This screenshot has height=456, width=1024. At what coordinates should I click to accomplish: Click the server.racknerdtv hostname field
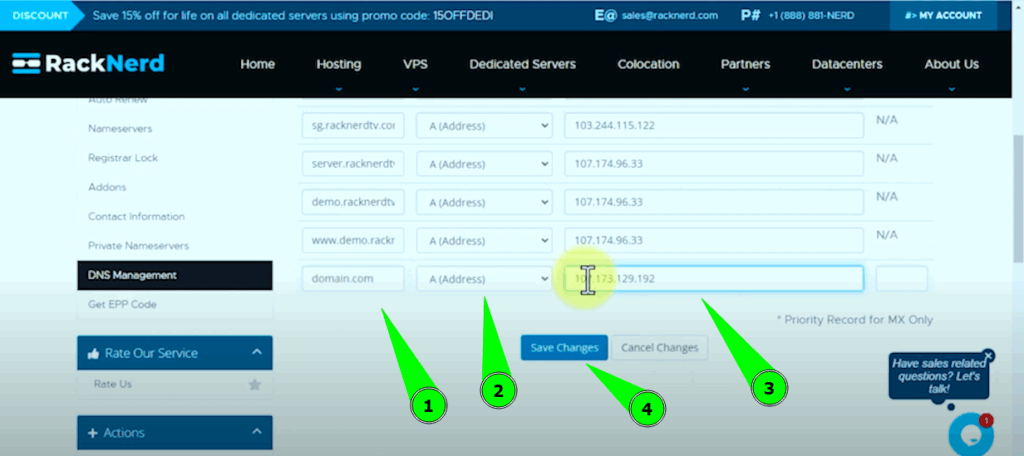[x=353, y=163]
